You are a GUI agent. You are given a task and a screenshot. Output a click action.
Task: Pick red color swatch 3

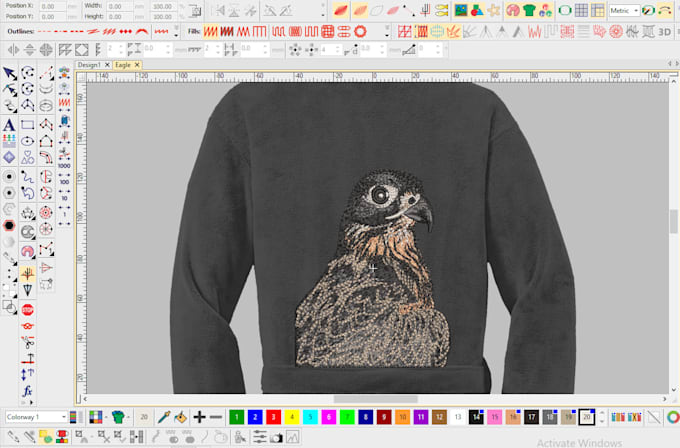273,417
